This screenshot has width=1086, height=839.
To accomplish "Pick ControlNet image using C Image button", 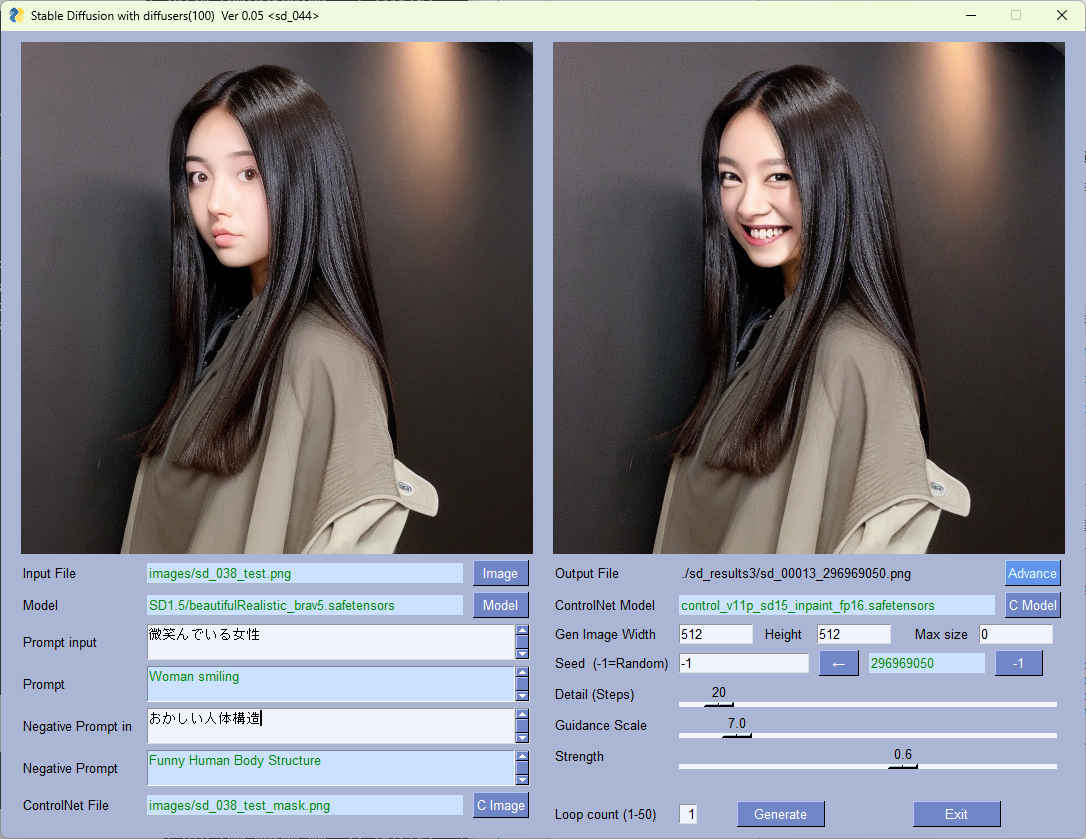I will click(500, 805).
